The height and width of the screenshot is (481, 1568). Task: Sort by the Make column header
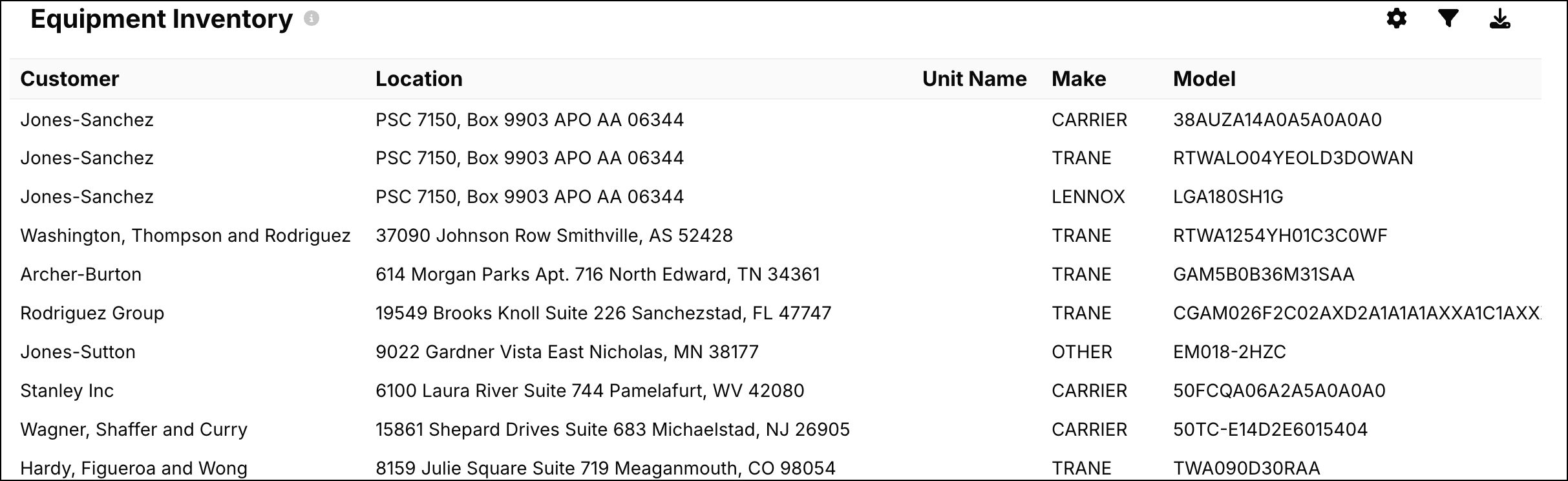pyautogui.click(x=1079, y=79)
